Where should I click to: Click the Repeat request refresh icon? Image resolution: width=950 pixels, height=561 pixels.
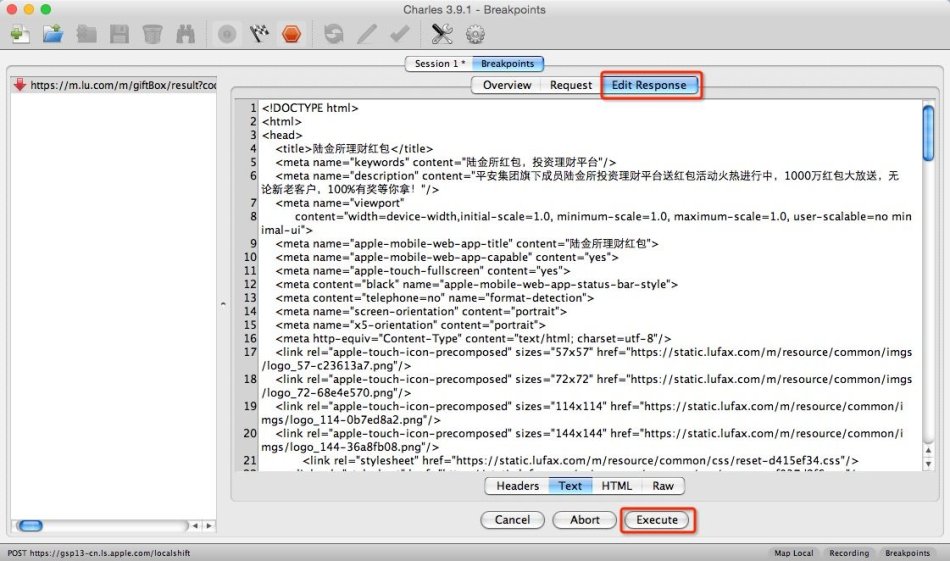coord(334,34)
